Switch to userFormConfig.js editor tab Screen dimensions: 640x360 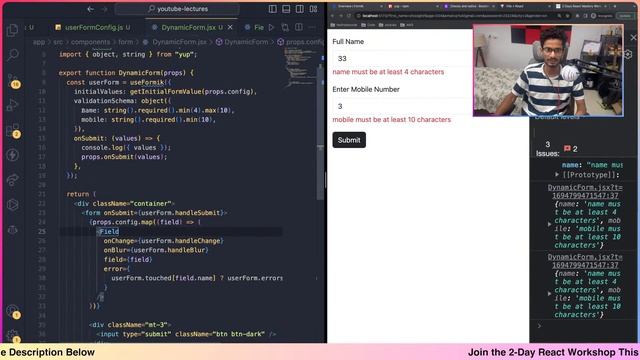click(93, 27)
